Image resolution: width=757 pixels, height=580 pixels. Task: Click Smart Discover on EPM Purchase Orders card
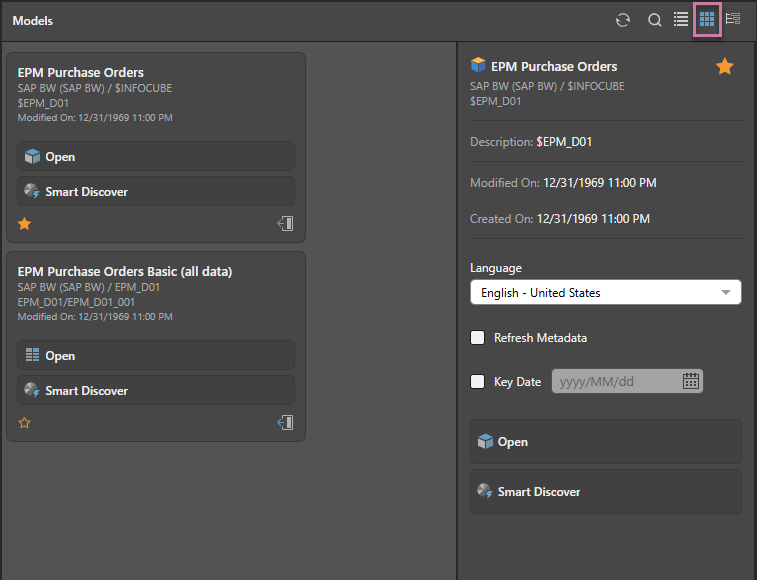[155, 192]
